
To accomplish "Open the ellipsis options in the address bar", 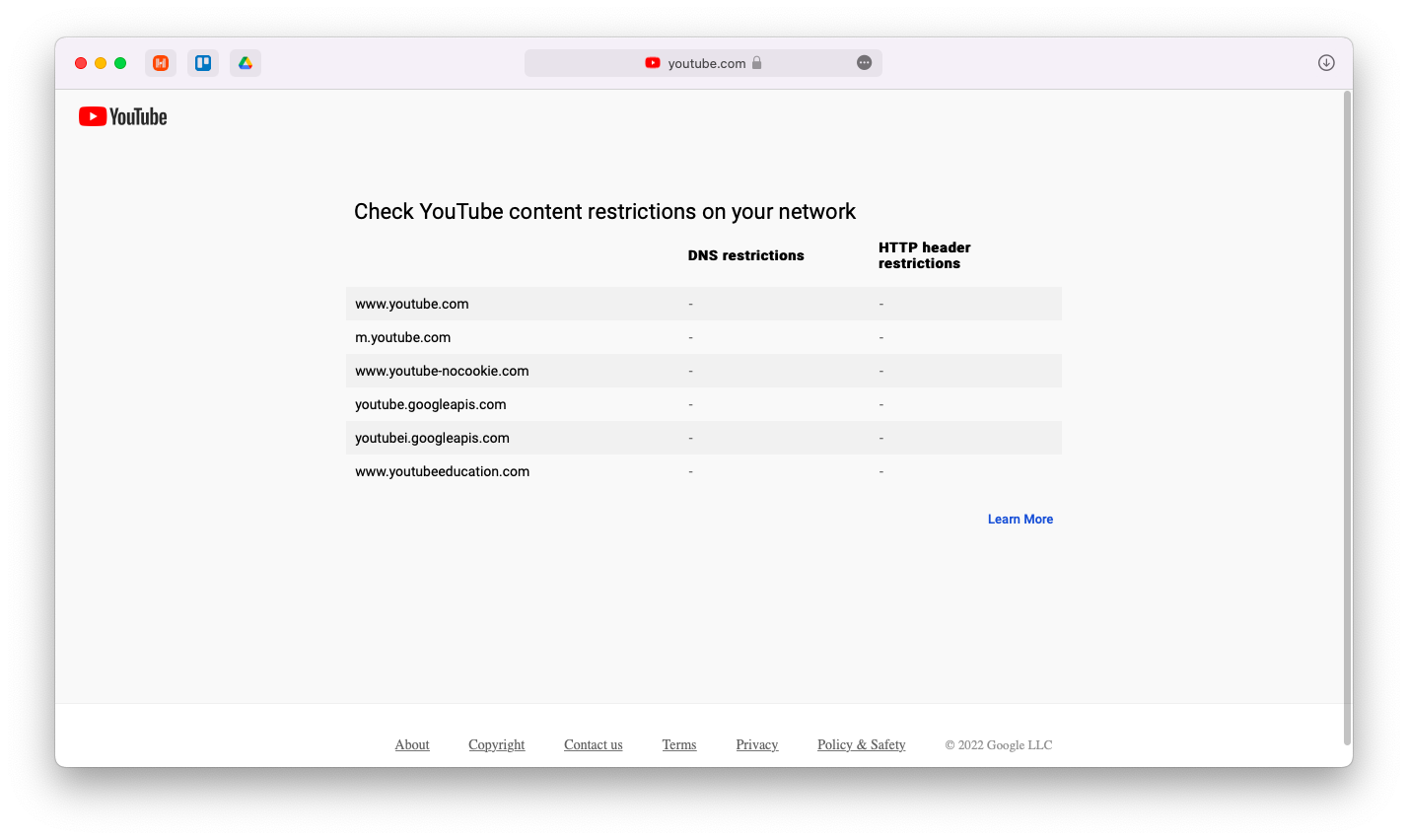I will [864, 62].
